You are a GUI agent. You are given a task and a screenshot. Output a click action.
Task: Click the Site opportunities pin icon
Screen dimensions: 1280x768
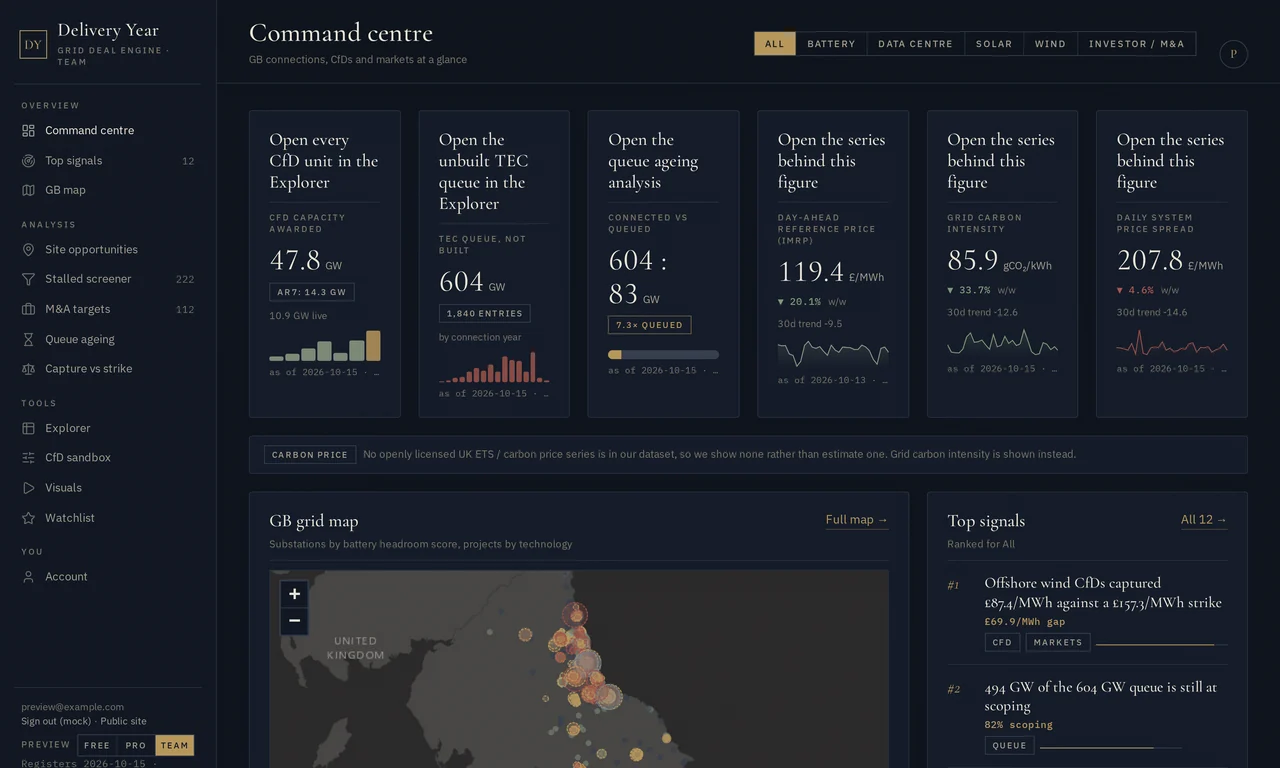click(28, 249)
